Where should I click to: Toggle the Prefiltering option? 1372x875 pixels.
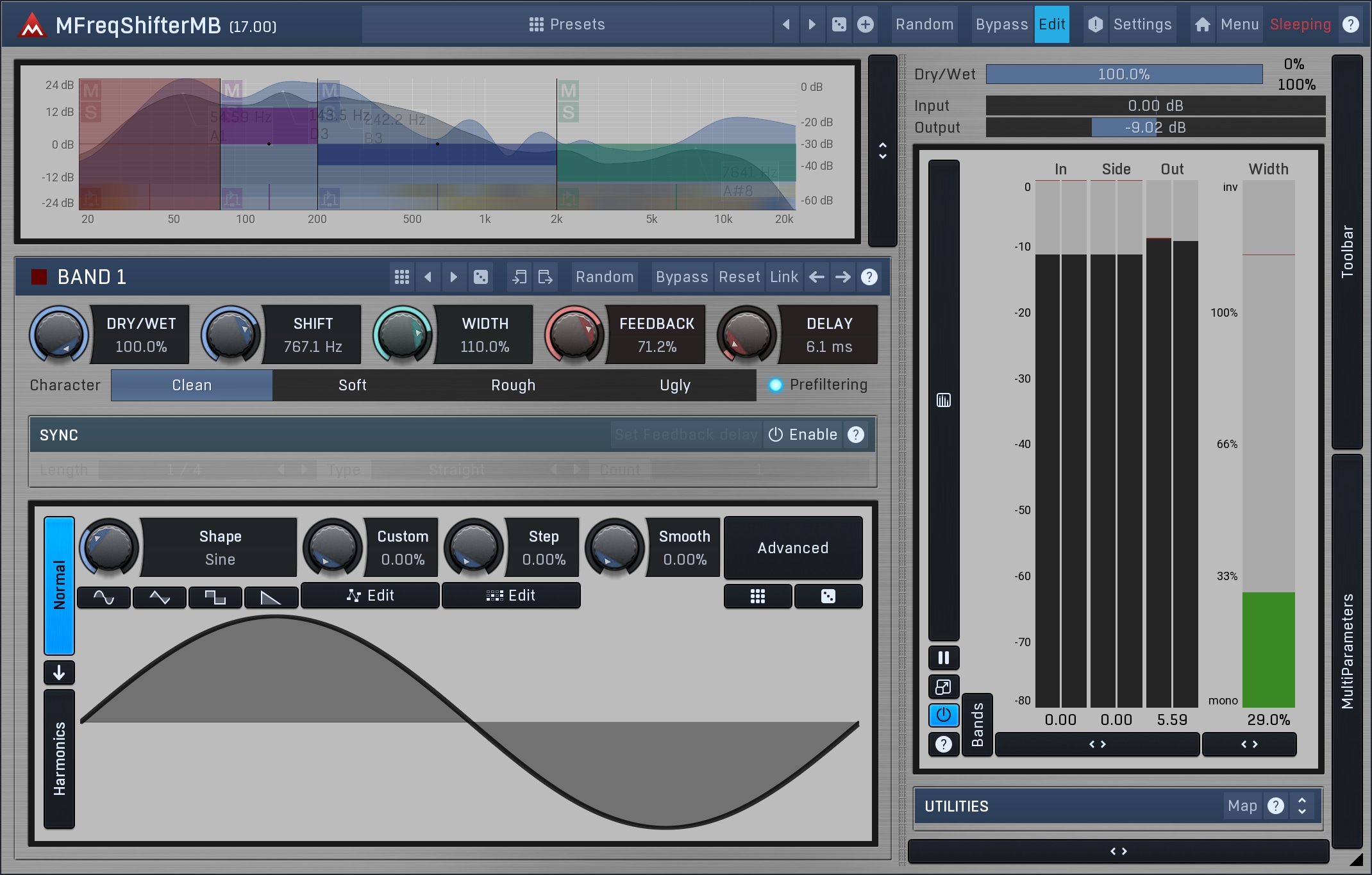coord(776,385)
